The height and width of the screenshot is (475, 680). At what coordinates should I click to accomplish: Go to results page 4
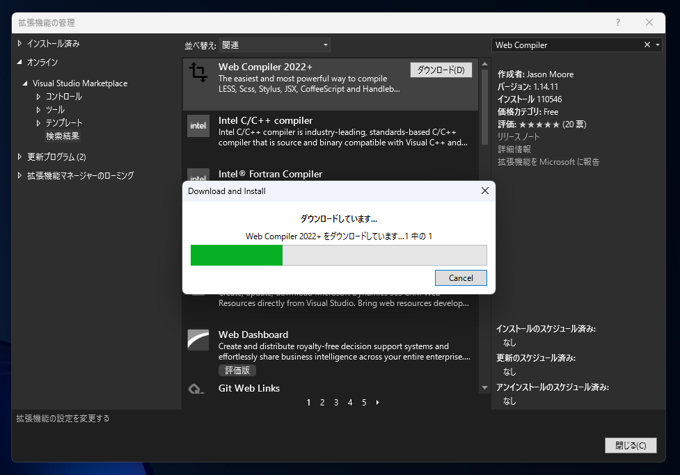click(x=350, y=403)
